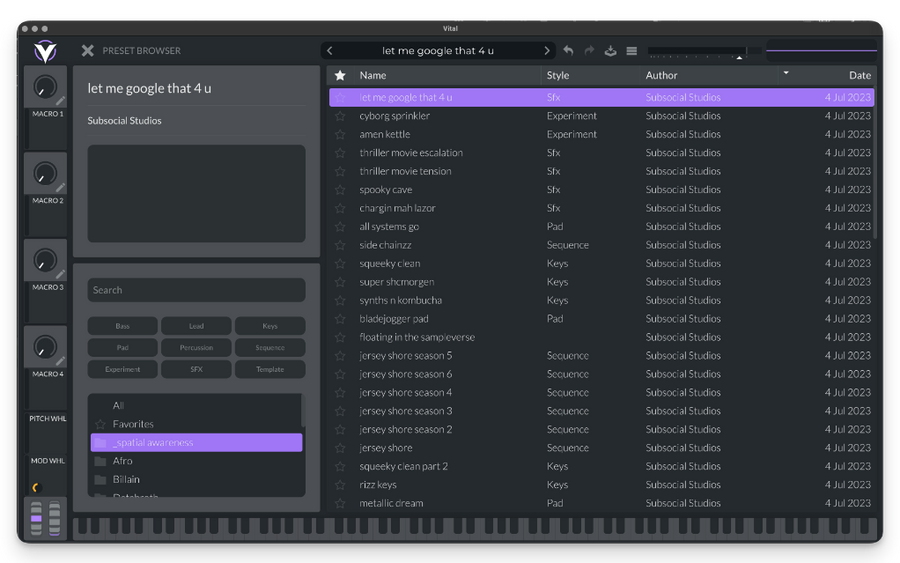Favorite the cyborg sprinkler preset star
The width and height of the screenshot is (900, 563).
[x=340, y=116]
